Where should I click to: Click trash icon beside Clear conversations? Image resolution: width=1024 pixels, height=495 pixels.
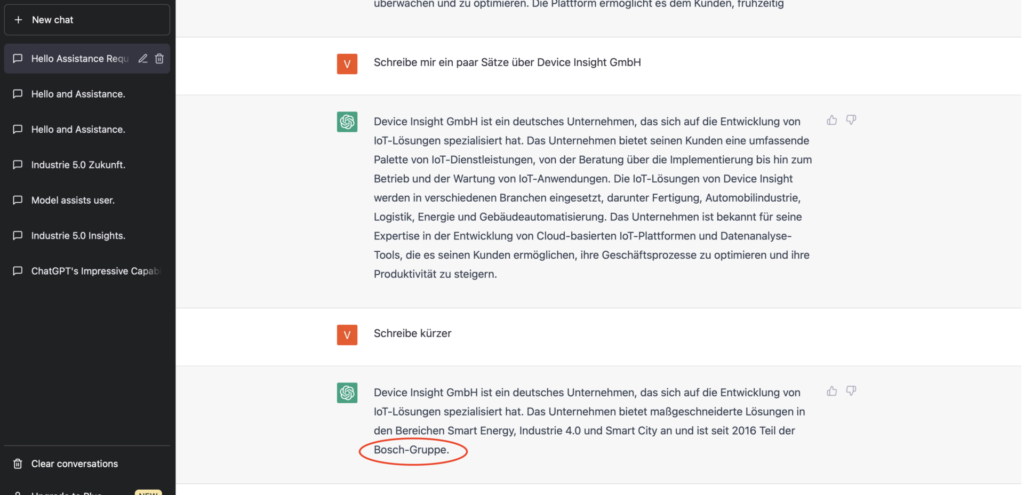(18, 464)
